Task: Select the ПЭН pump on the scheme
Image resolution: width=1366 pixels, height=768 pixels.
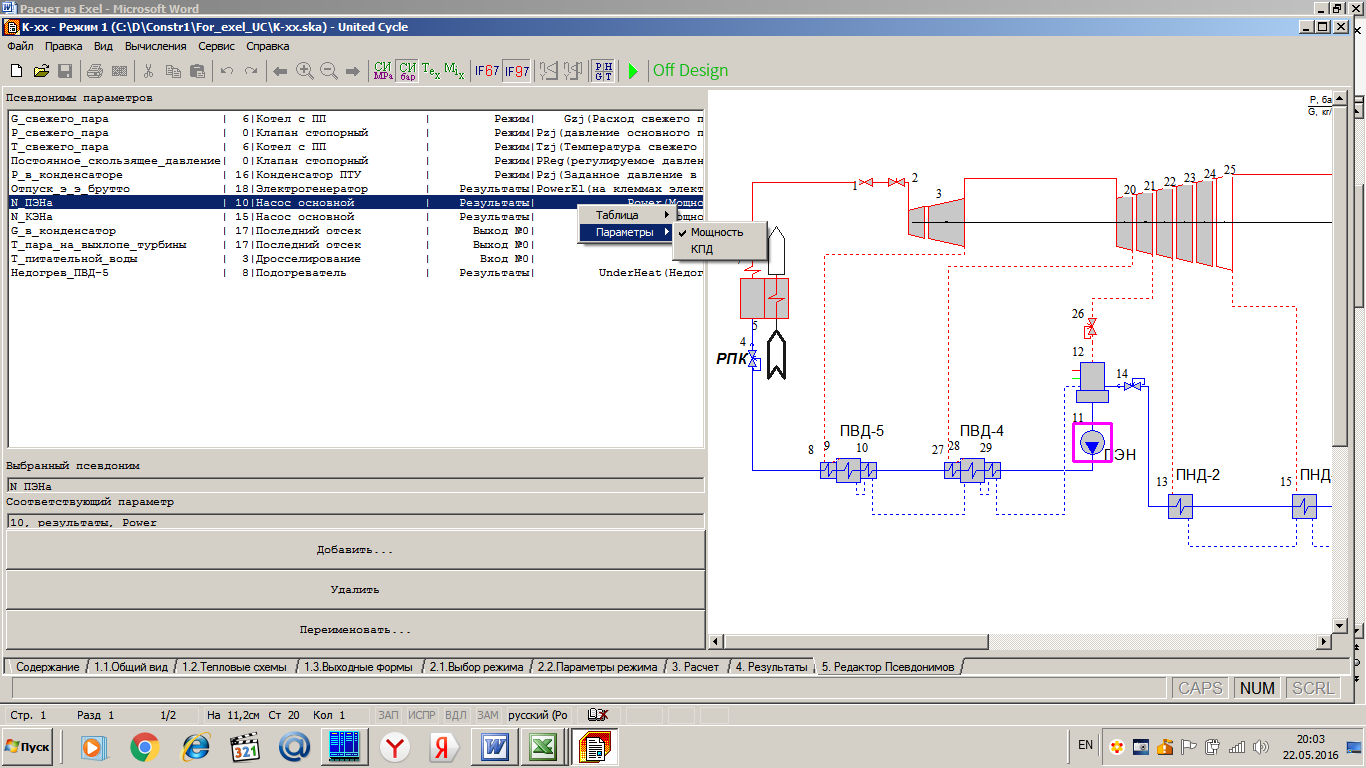Action: (x=1092, y=442)
